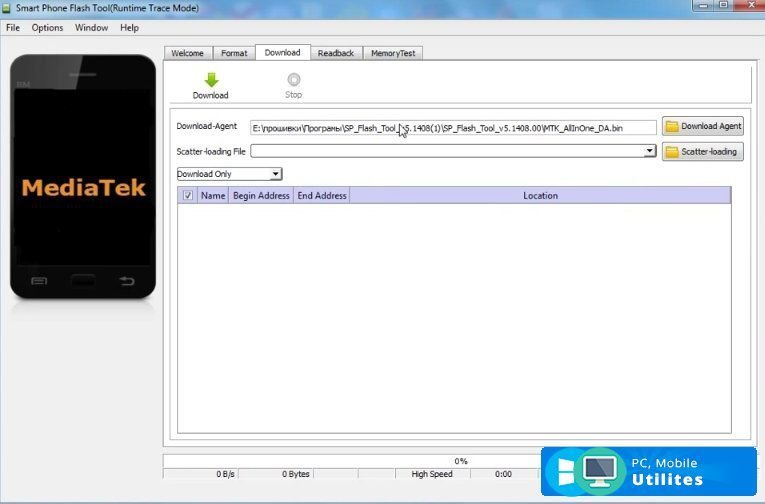Click the MediaTek phone image
The width and height of the screenshot is (765, 504).
pyautogui.click(x=83, y=176)
